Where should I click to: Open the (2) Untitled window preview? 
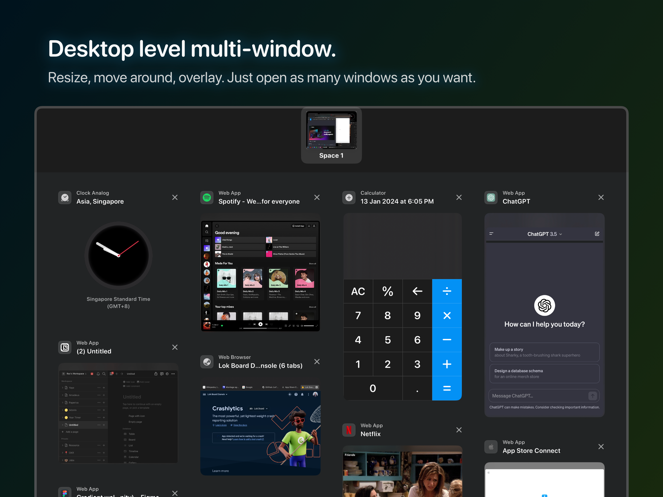(118, 413)
